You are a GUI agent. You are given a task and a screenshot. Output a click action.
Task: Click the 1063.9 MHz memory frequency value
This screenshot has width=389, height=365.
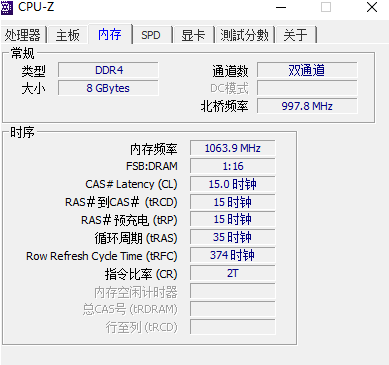point(233,148)
